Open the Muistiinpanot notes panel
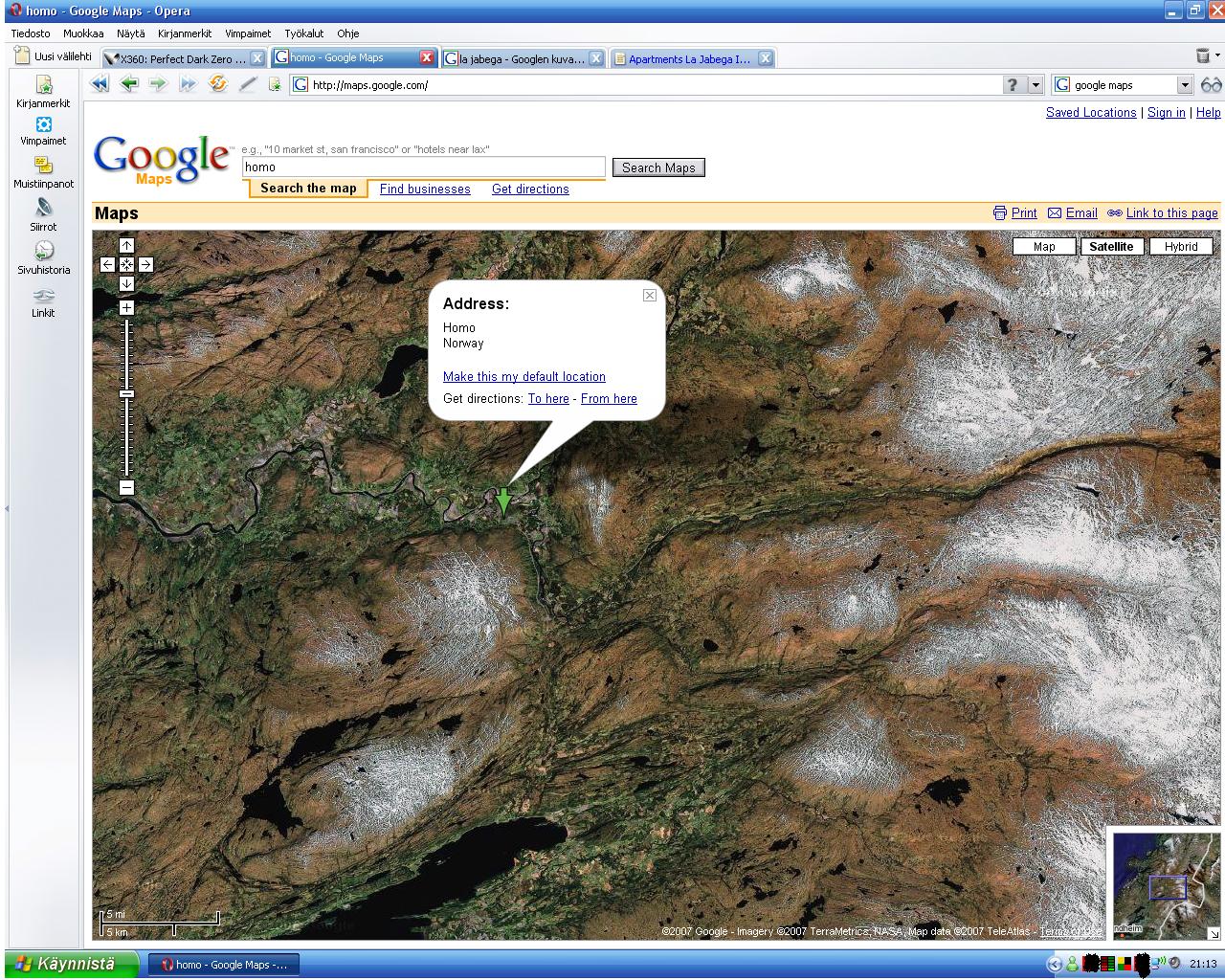 click(x=43, y=172)
